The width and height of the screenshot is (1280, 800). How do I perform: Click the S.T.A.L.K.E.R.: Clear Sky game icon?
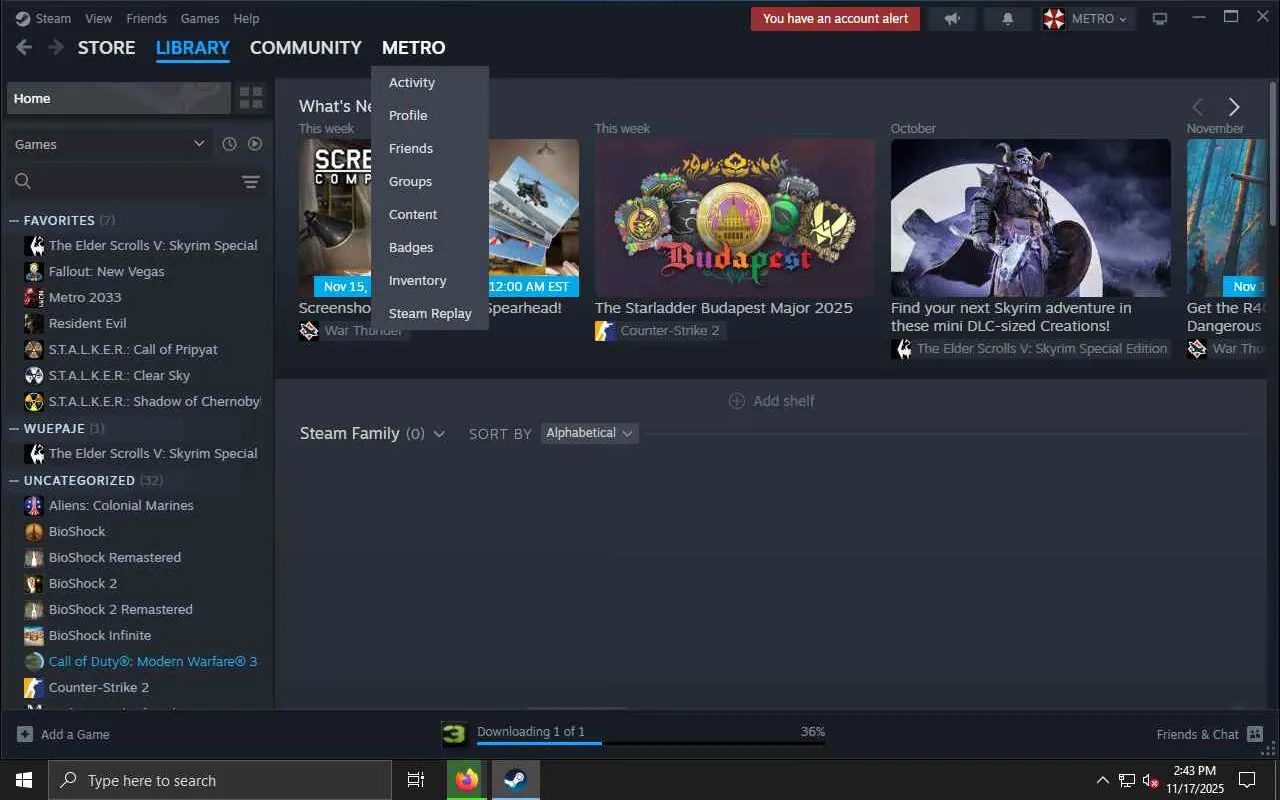tap(34, 375)
